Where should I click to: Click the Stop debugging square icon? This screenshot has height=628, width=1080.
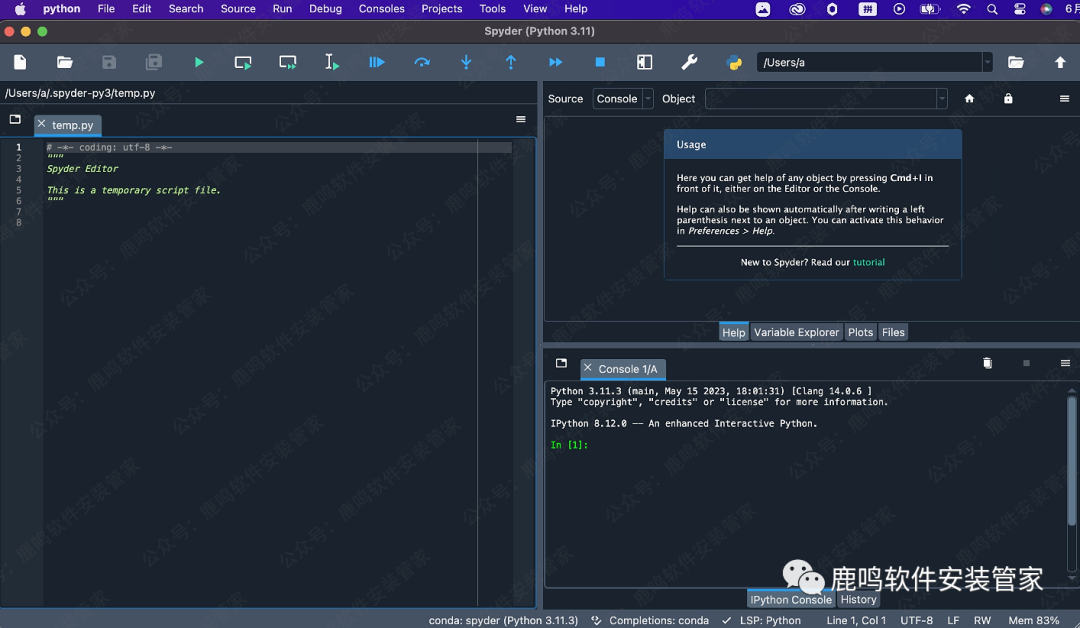(600, 62)
